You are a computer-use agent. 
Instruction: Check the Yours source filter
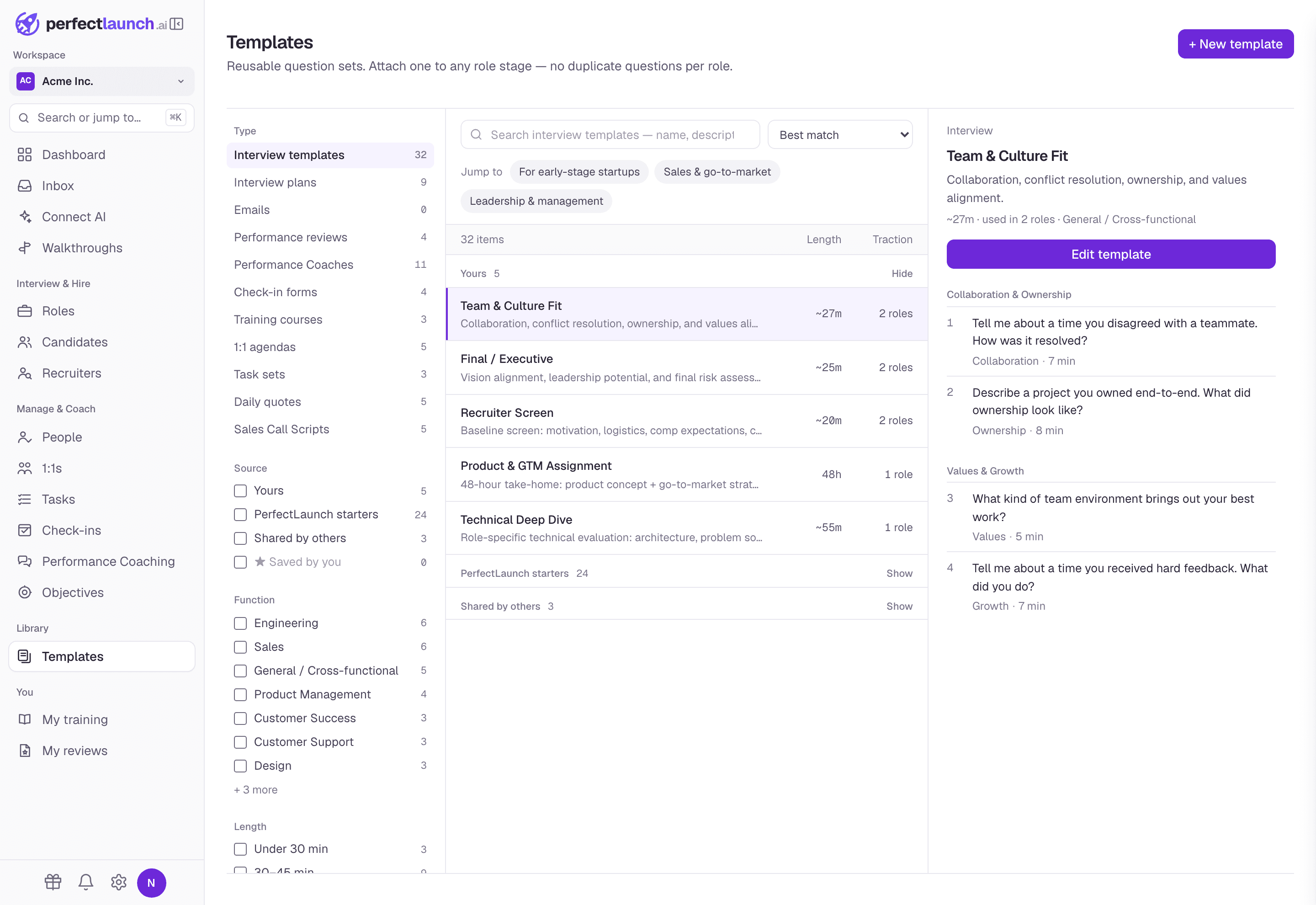(x=240, y=490)
